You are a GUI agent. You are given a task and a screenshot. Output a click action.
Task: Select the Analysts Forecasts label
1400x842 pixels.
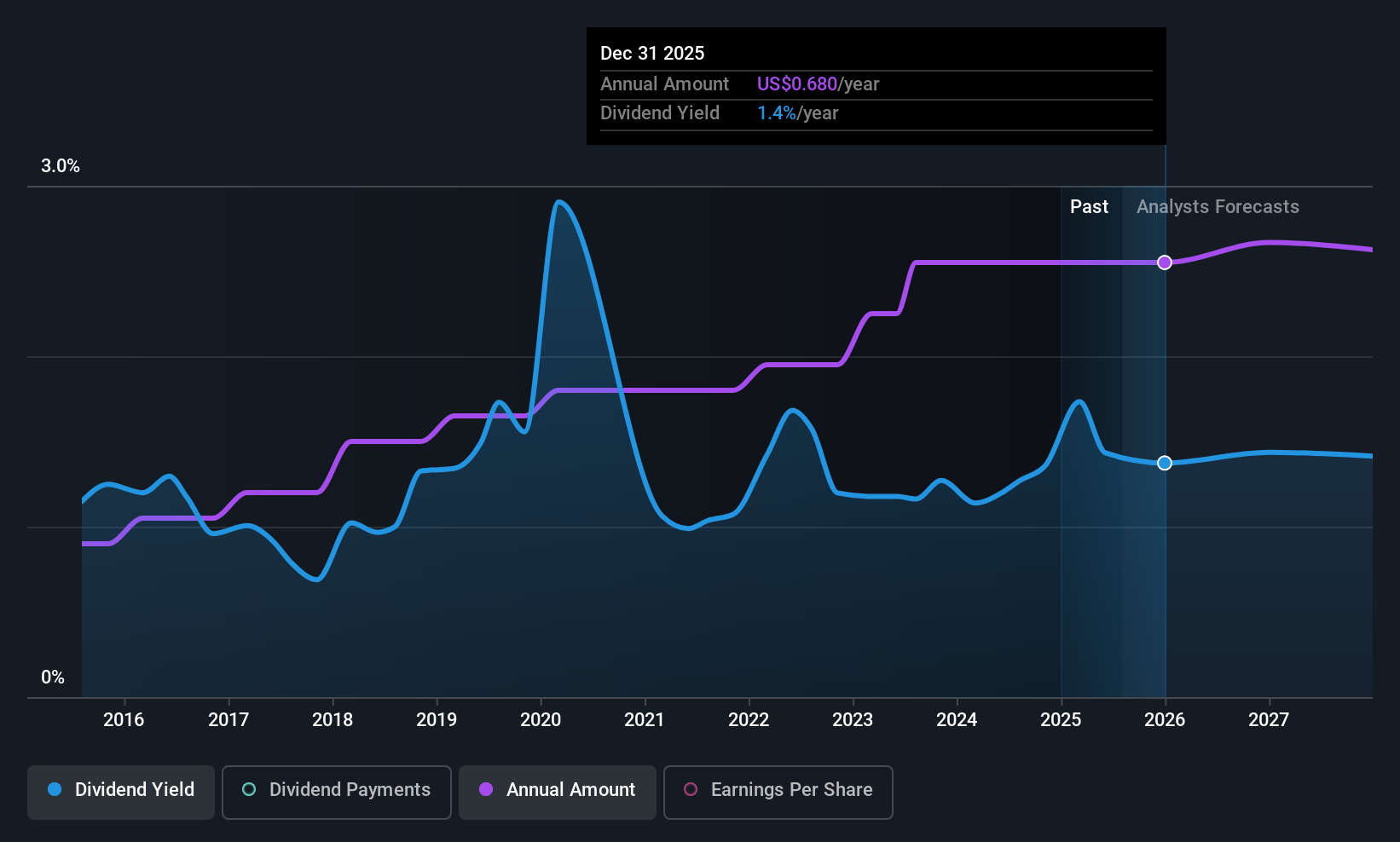point(1218,206)
